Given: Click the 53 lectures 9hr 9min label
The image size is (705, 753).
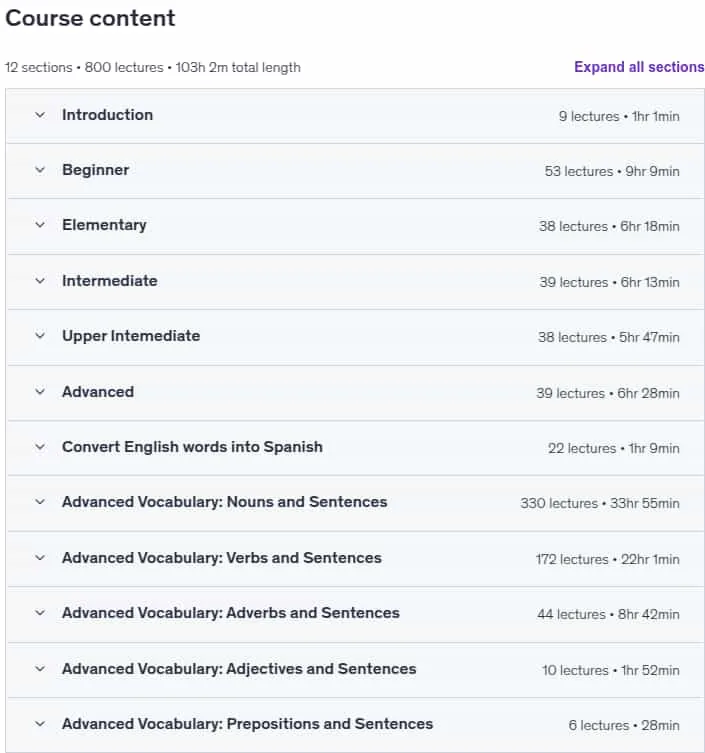Looking at the screenshot, I should point(612,171).
